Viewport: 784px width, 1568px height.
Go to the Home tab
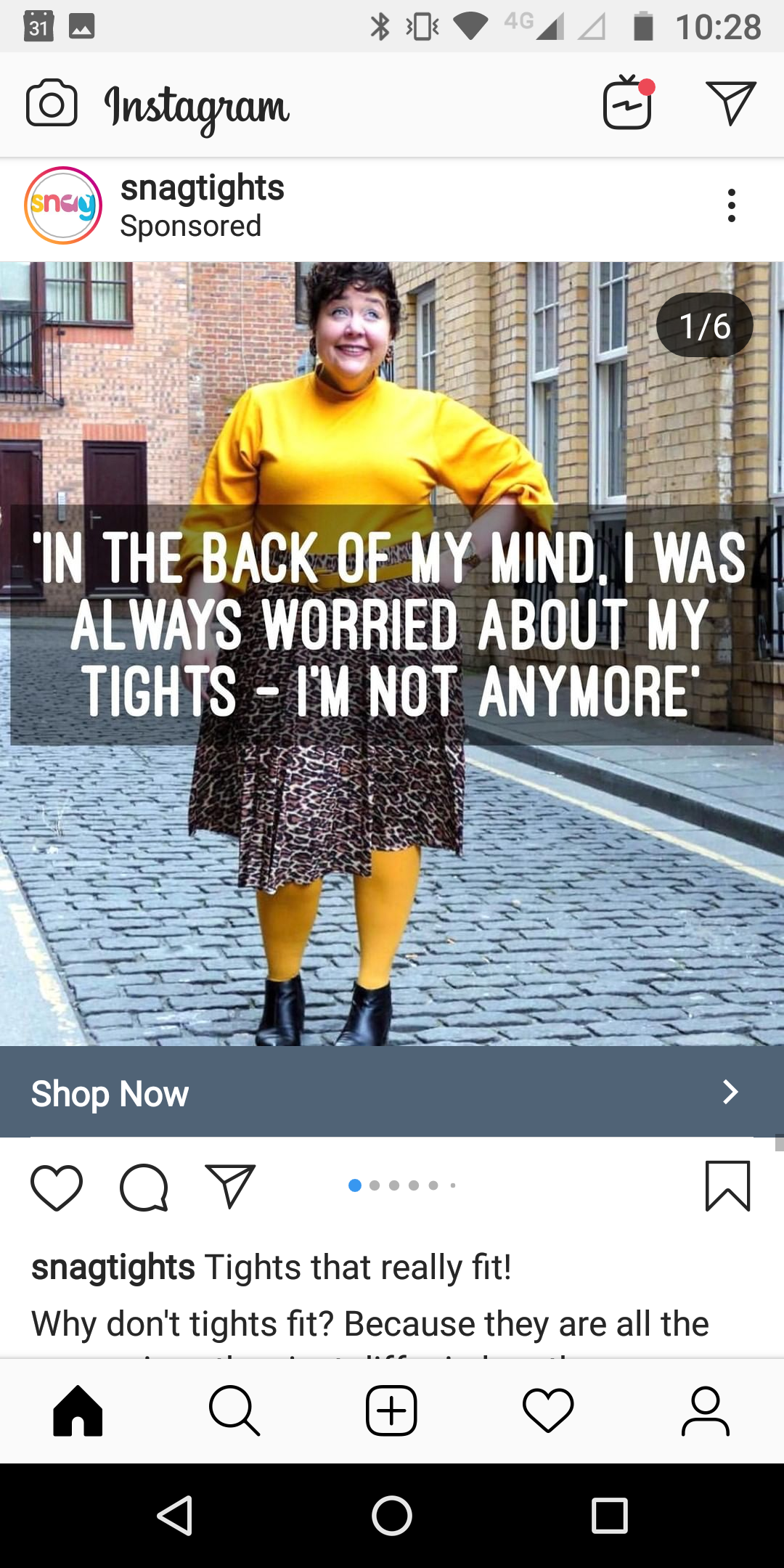(x=78, y=1410)
